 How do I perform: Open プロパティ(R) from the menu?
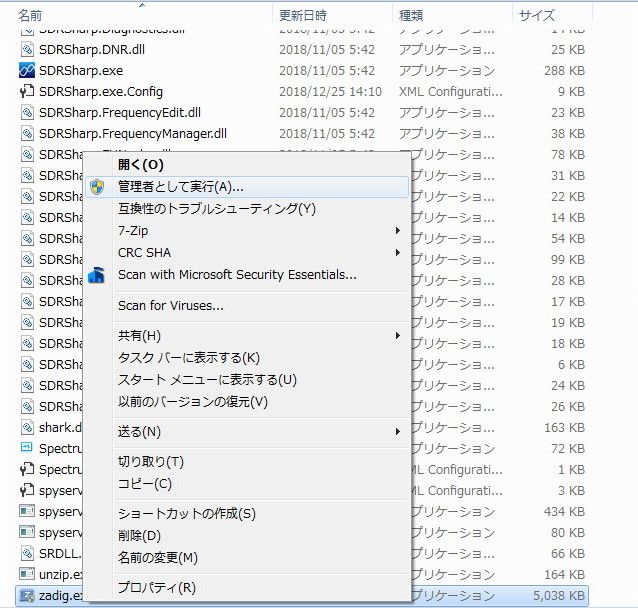click(247, 588)
